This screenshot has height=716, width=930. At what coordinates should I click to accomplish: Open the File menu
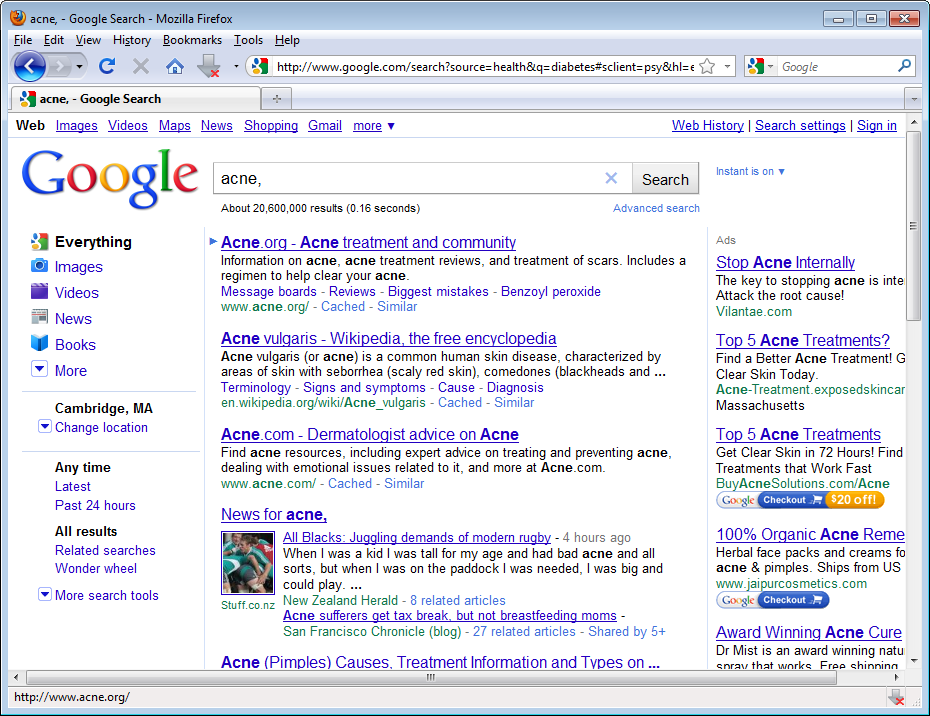coord(23,40)
